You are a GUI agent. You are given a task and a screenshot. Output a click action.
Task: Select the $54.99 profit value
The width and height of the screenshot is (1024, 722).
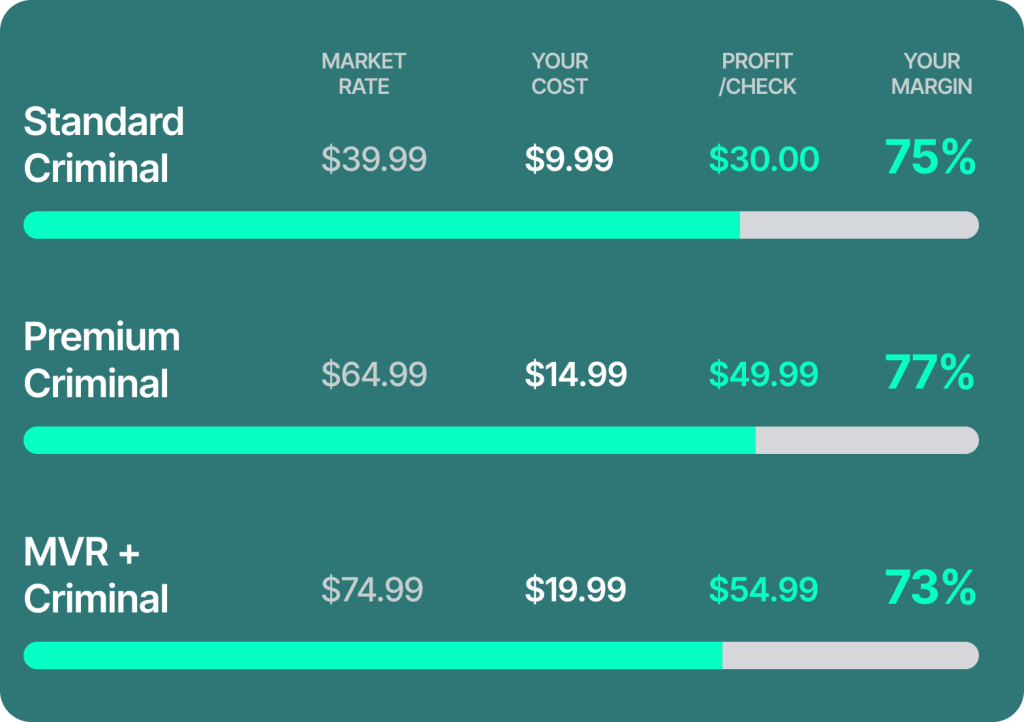point(764,589)
